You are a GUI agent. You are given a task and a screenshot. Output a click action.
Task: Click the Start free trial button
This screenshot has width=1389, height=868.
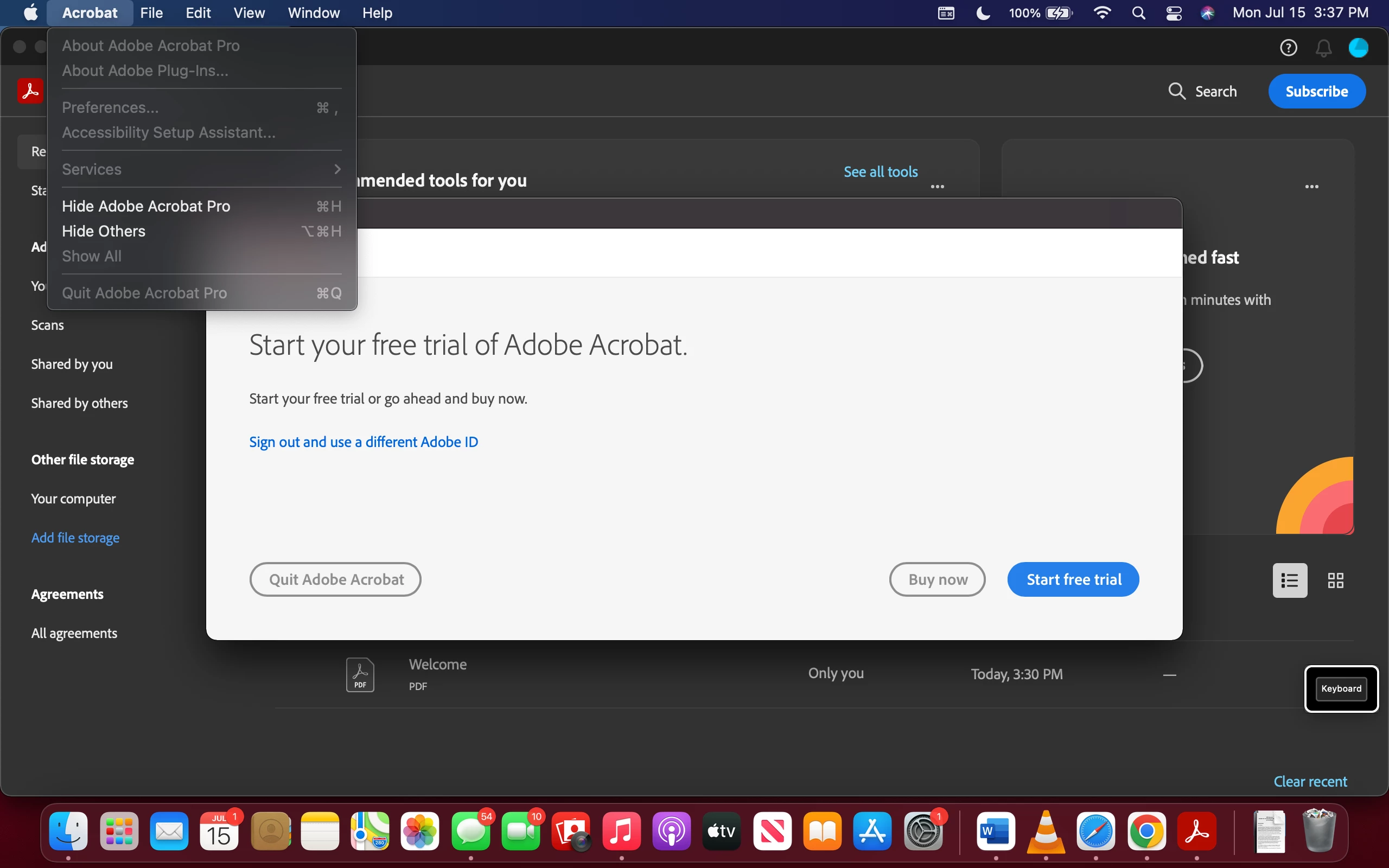click(1073, 579)
